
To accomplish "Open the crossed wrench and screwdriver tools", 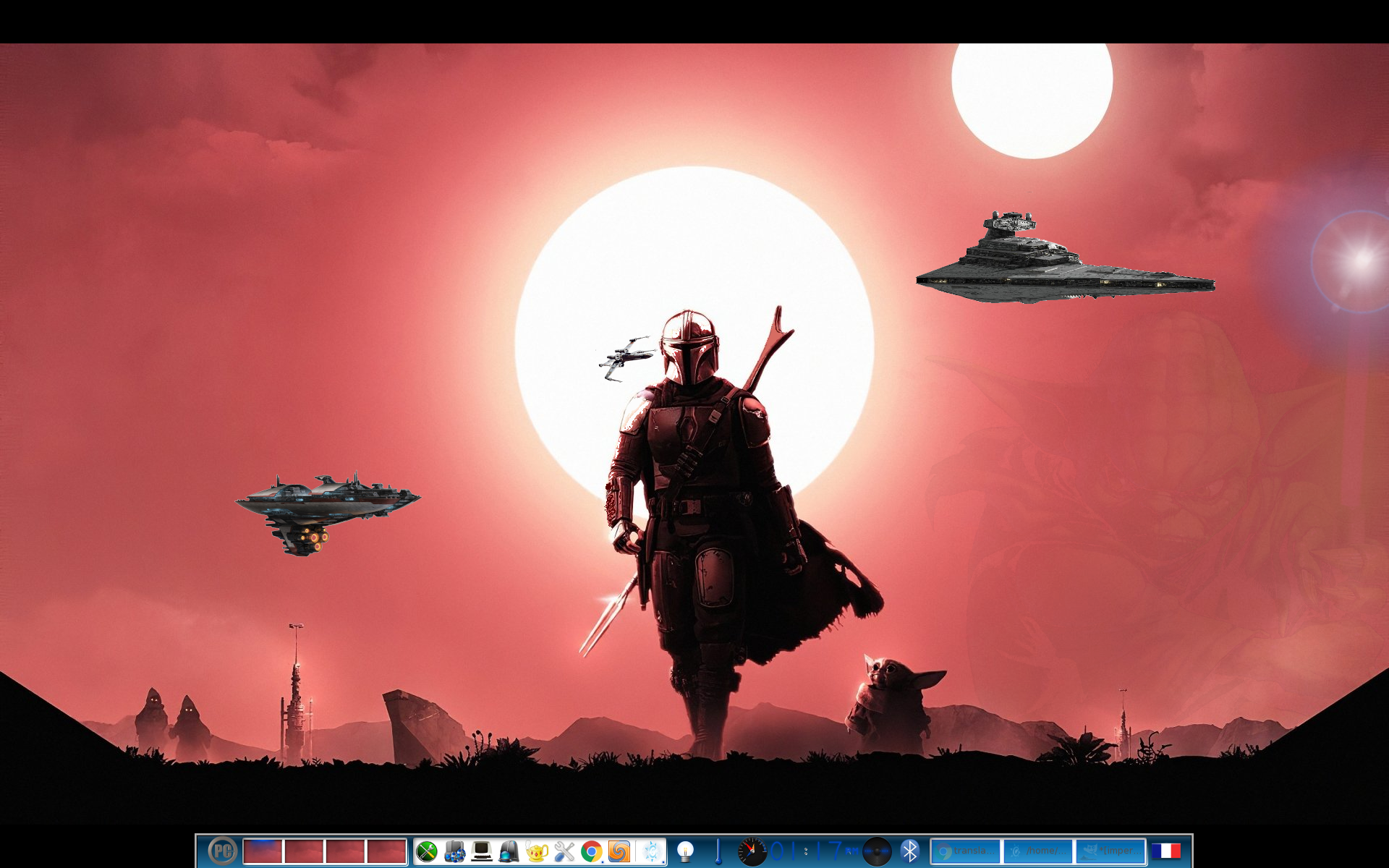I will 564,852.
